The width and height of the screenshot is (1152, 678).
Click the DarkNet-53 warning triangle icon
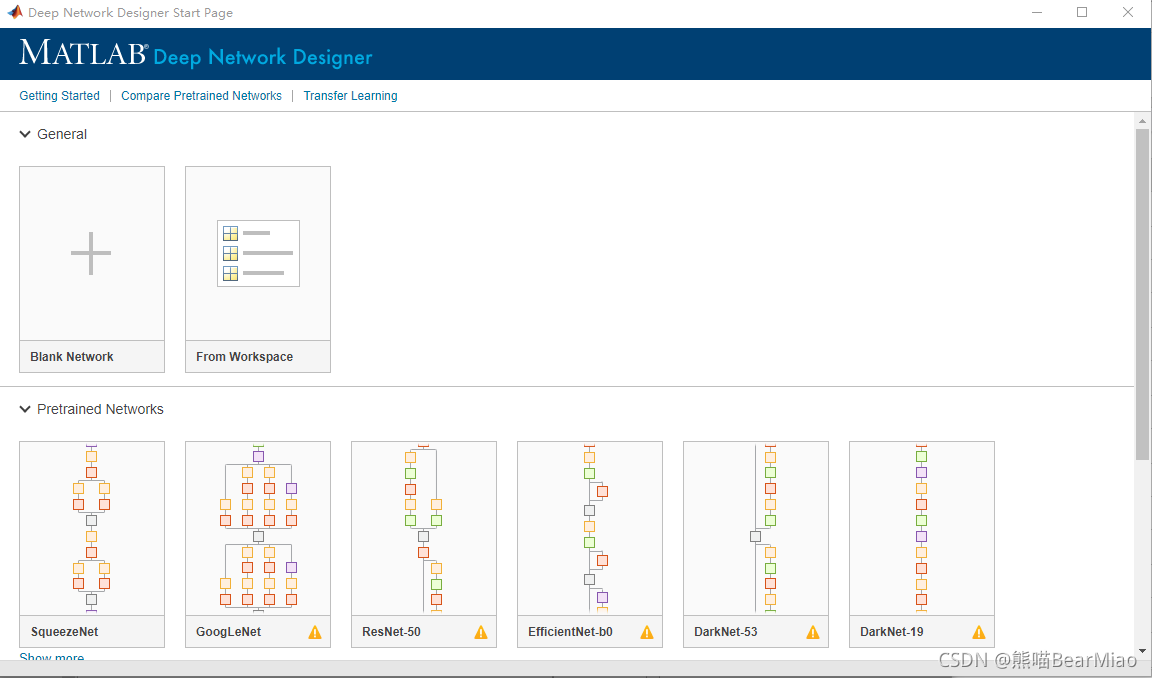pos(813,632)
